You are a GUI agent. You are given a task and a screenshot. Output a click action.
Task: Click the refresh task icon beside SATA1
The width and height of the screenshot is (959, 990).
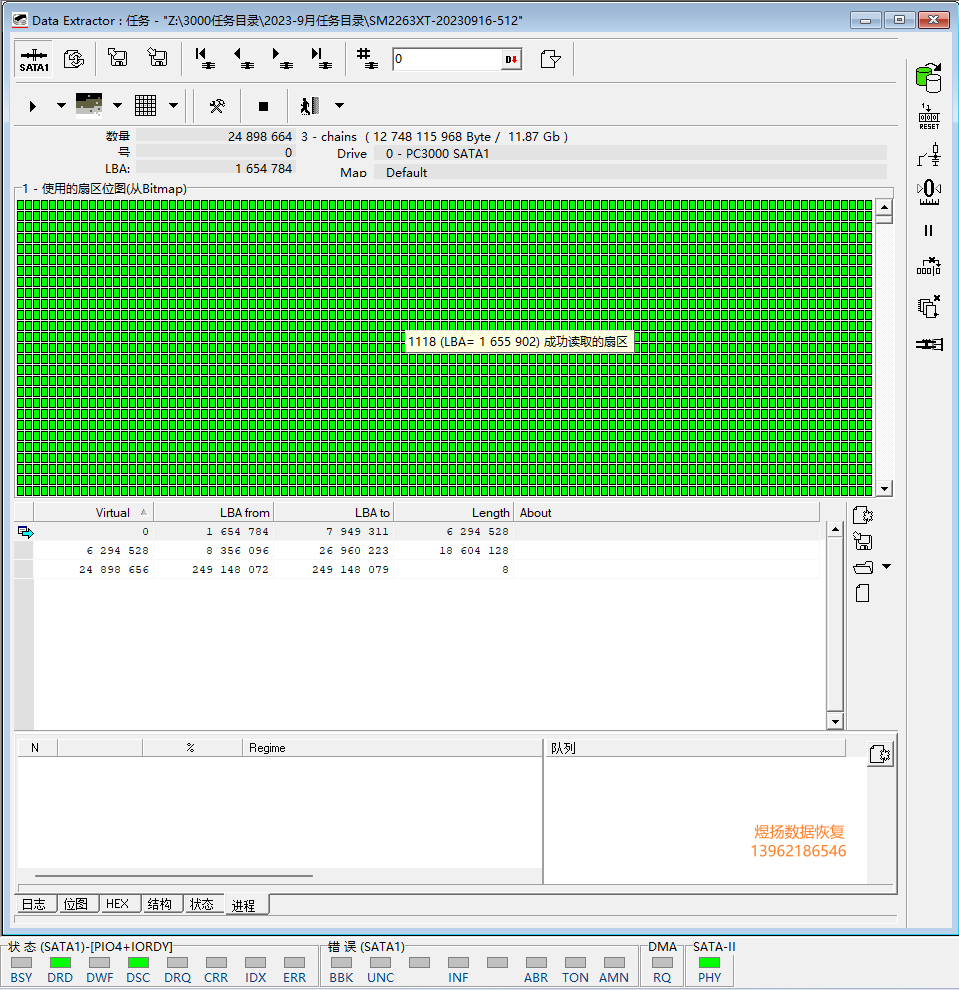pos(74,59)
